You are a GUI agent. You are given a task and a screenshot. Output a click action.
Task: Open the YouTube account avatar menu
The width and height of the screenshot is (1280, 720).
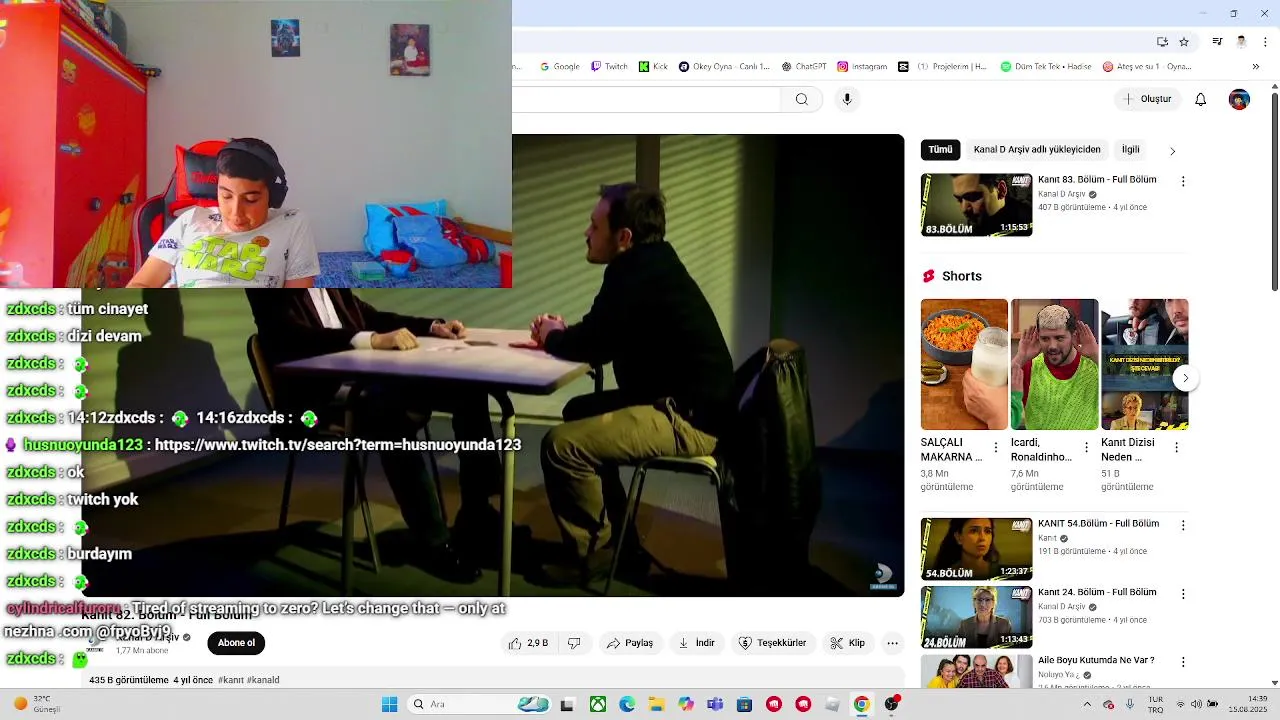[1239, 99]
